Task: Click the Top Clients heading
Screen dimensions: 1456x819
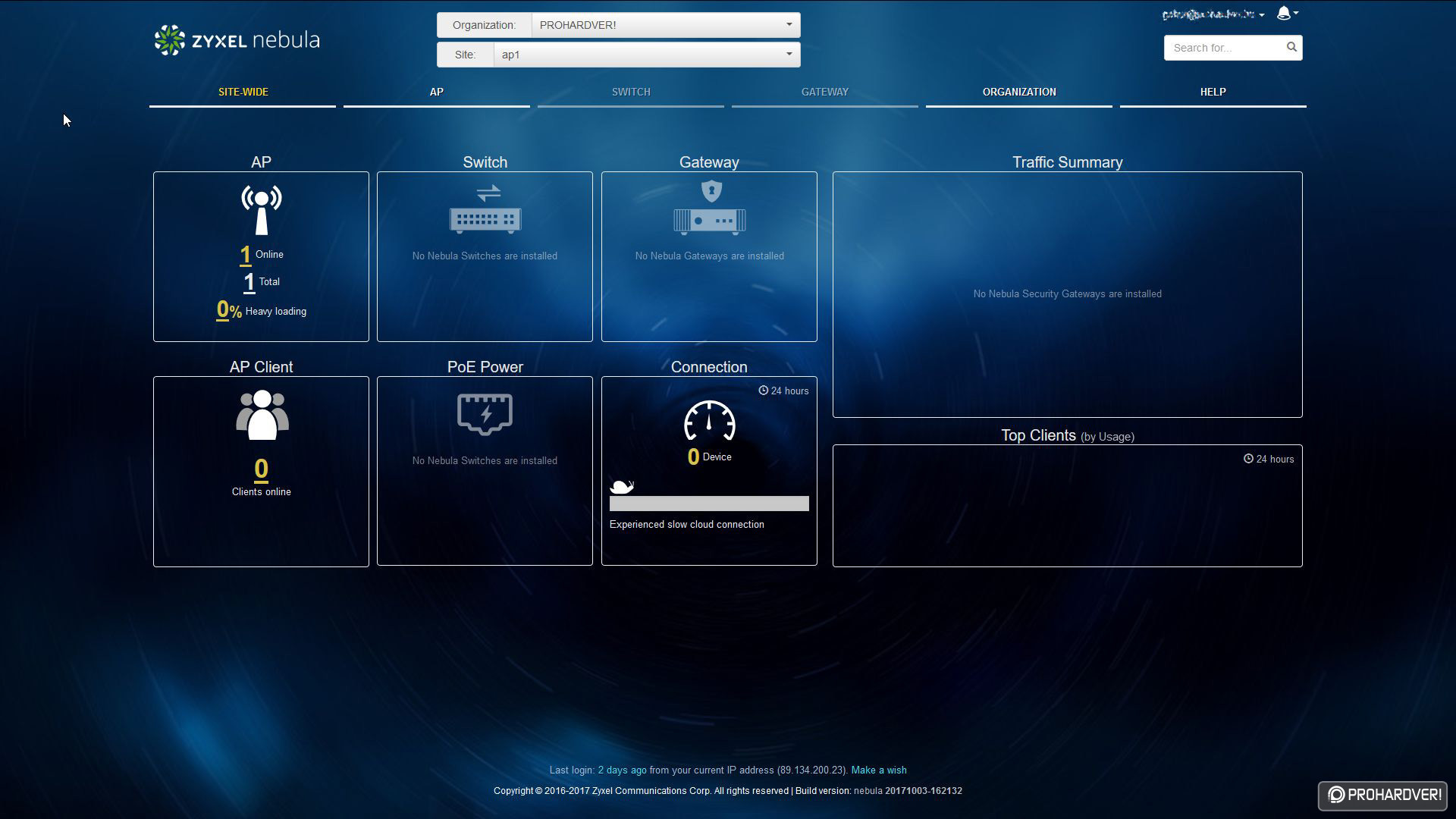Action: [1068, 435]
